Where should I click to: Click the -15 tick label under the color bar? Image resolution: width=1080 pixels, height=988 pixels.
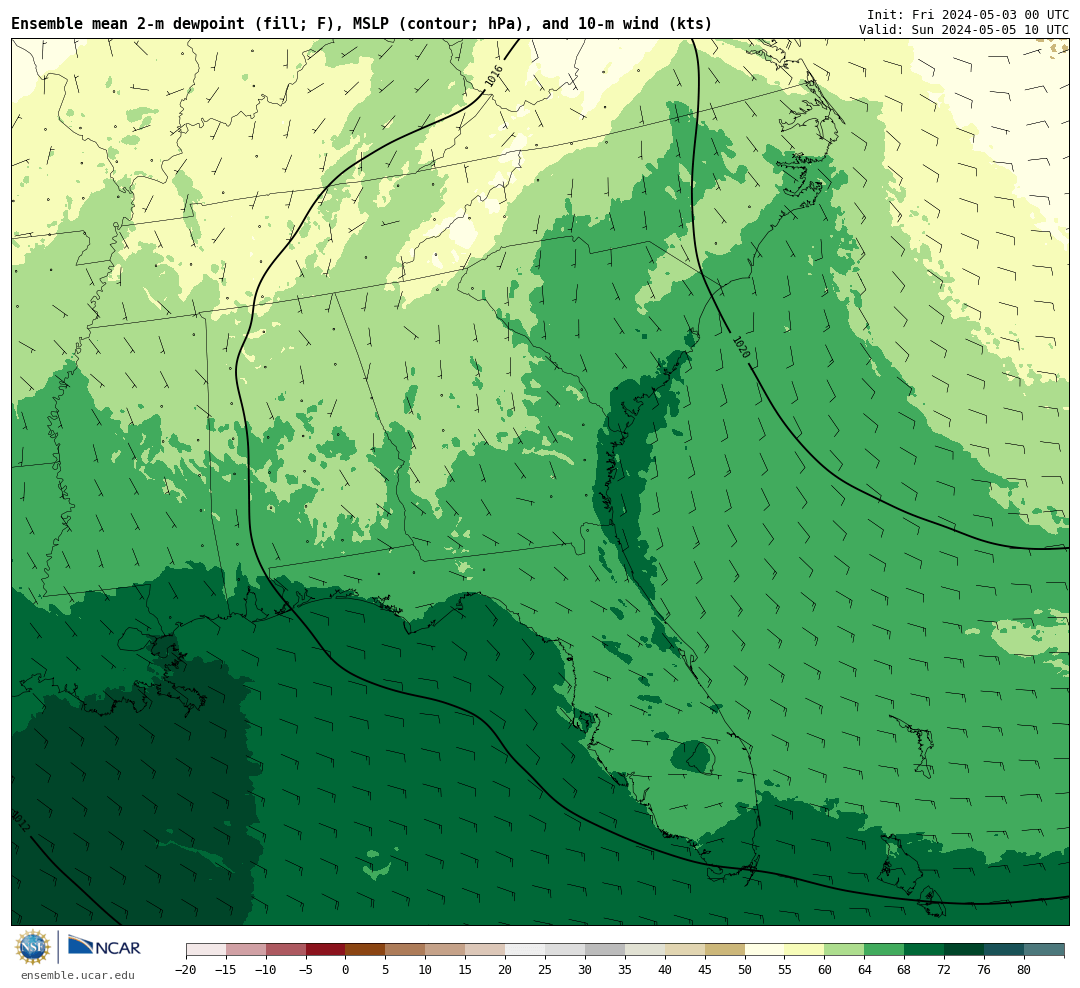pyautogui.click(x=226, y=969)
